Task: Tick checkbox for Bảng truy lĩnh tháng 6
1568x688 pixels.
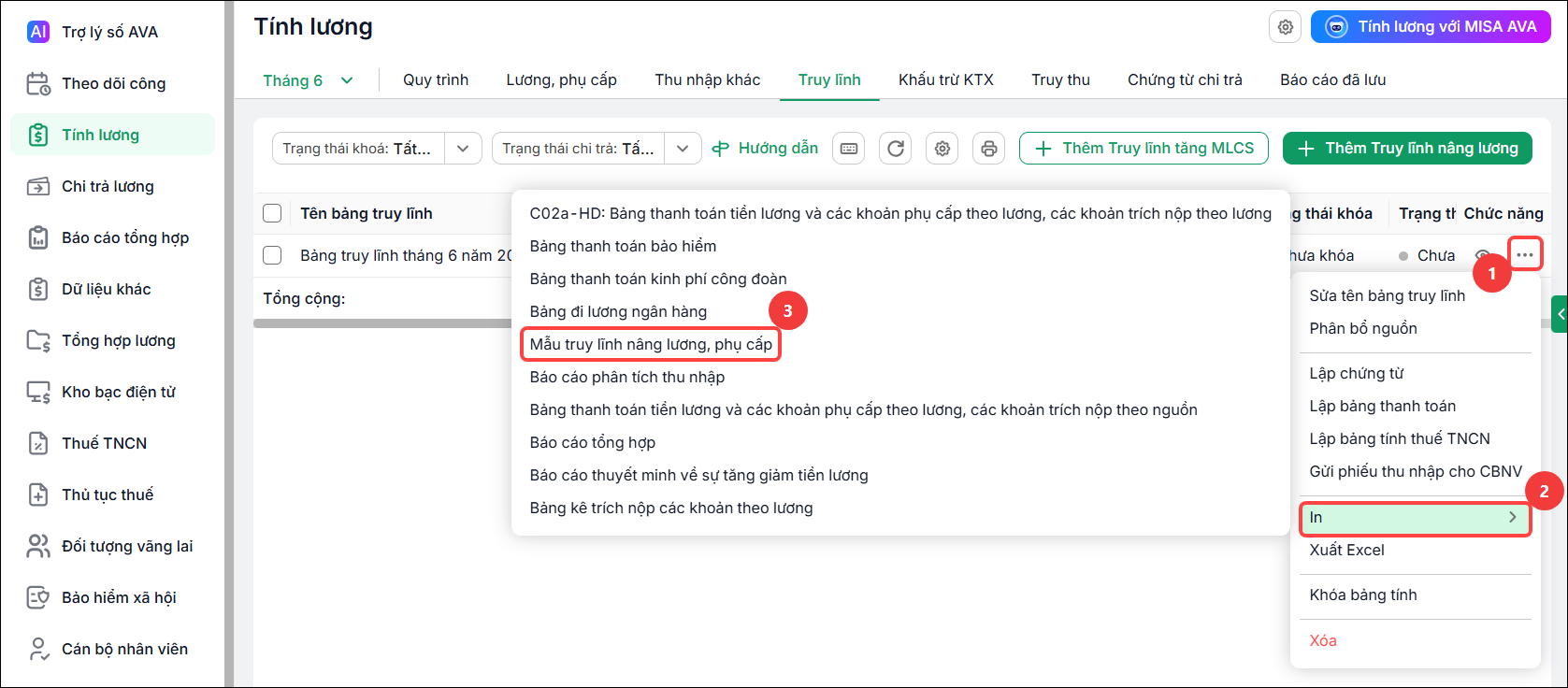Action: [272, 255]
